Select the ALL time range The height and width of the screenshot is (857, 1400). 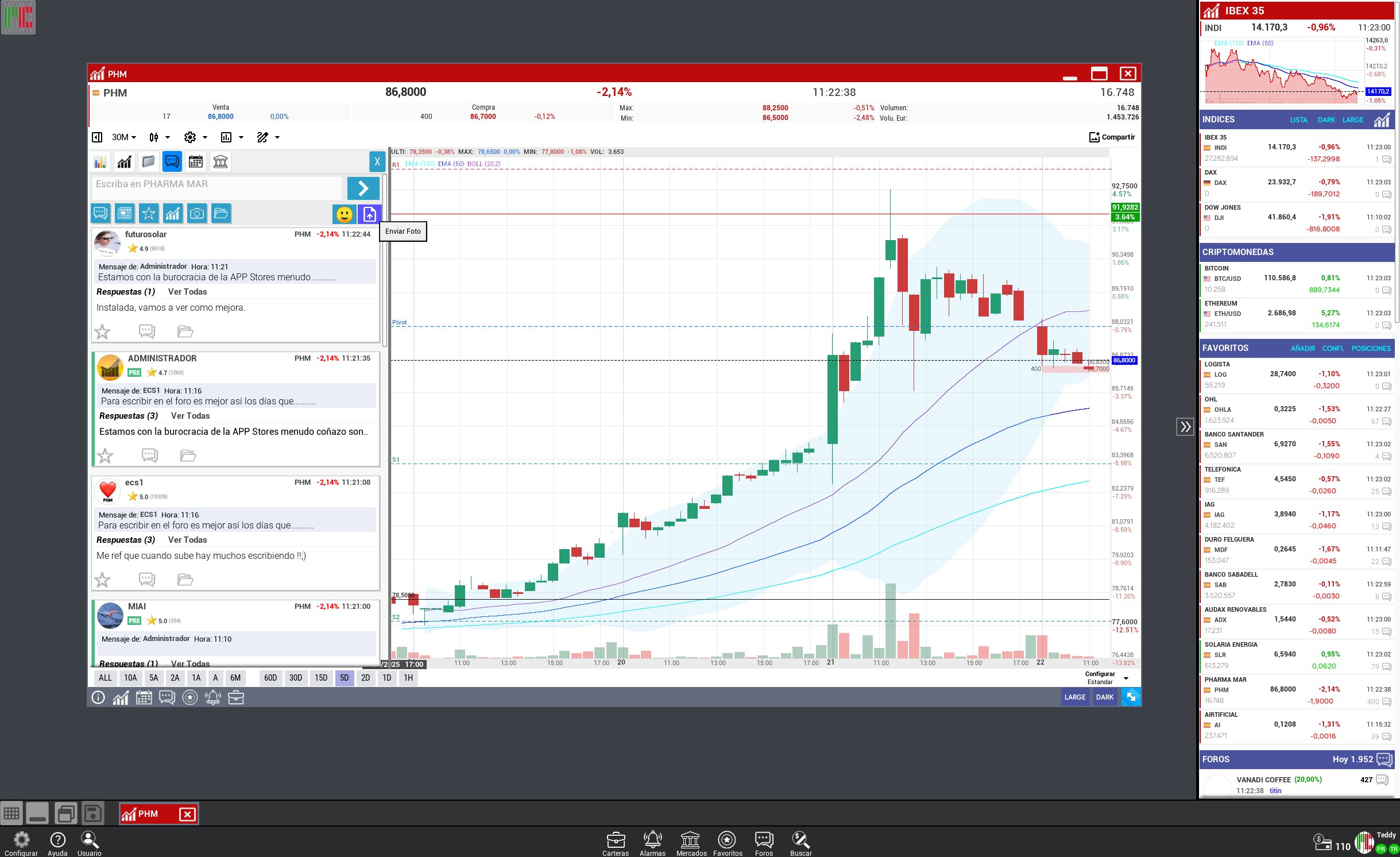pyautogui.click(x=106, y=678)
